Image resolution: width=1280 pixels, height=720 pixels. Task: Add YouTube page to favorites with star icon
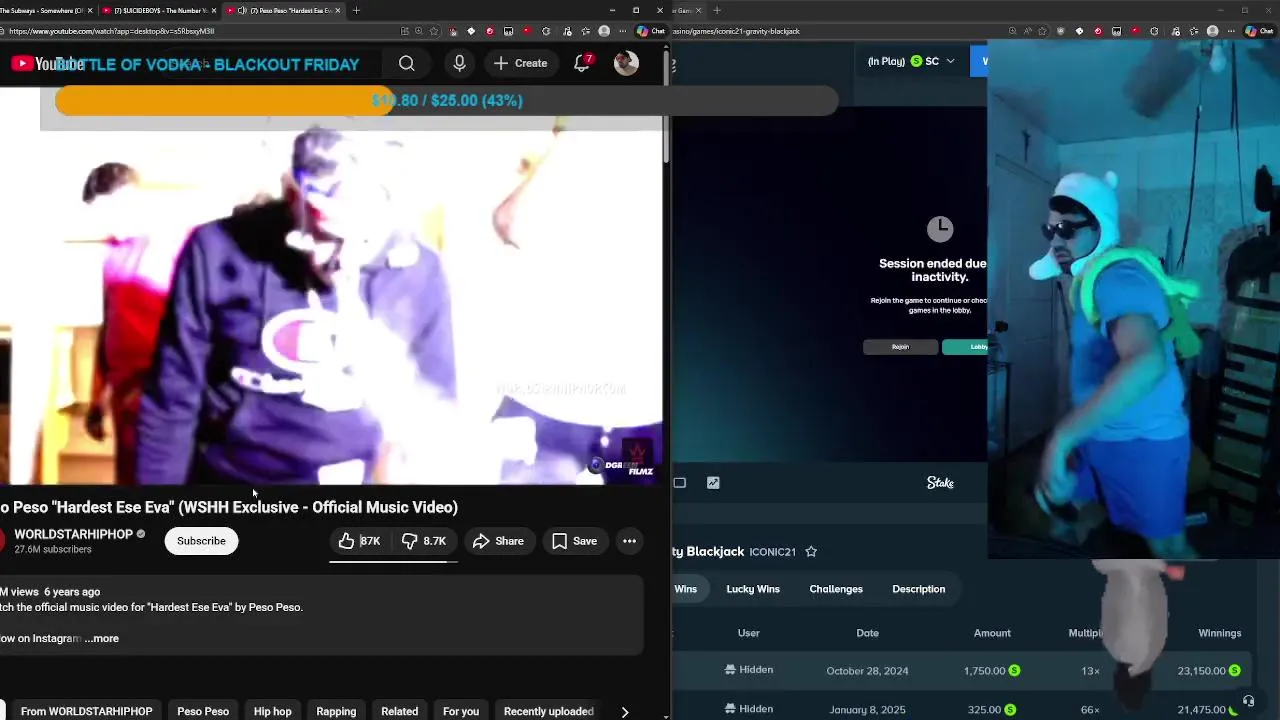pos(433,31)
